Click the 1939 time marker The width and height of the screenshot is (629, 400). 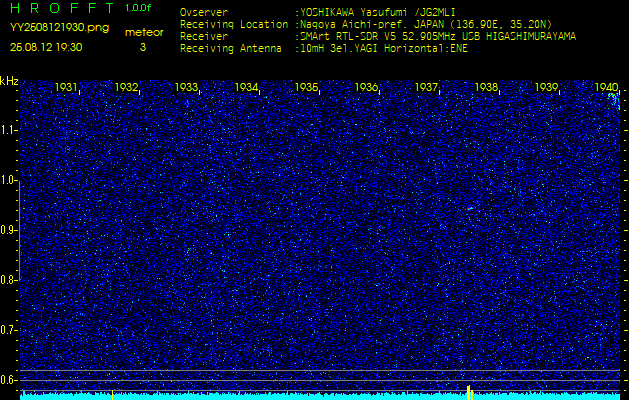tap(546, 87)
